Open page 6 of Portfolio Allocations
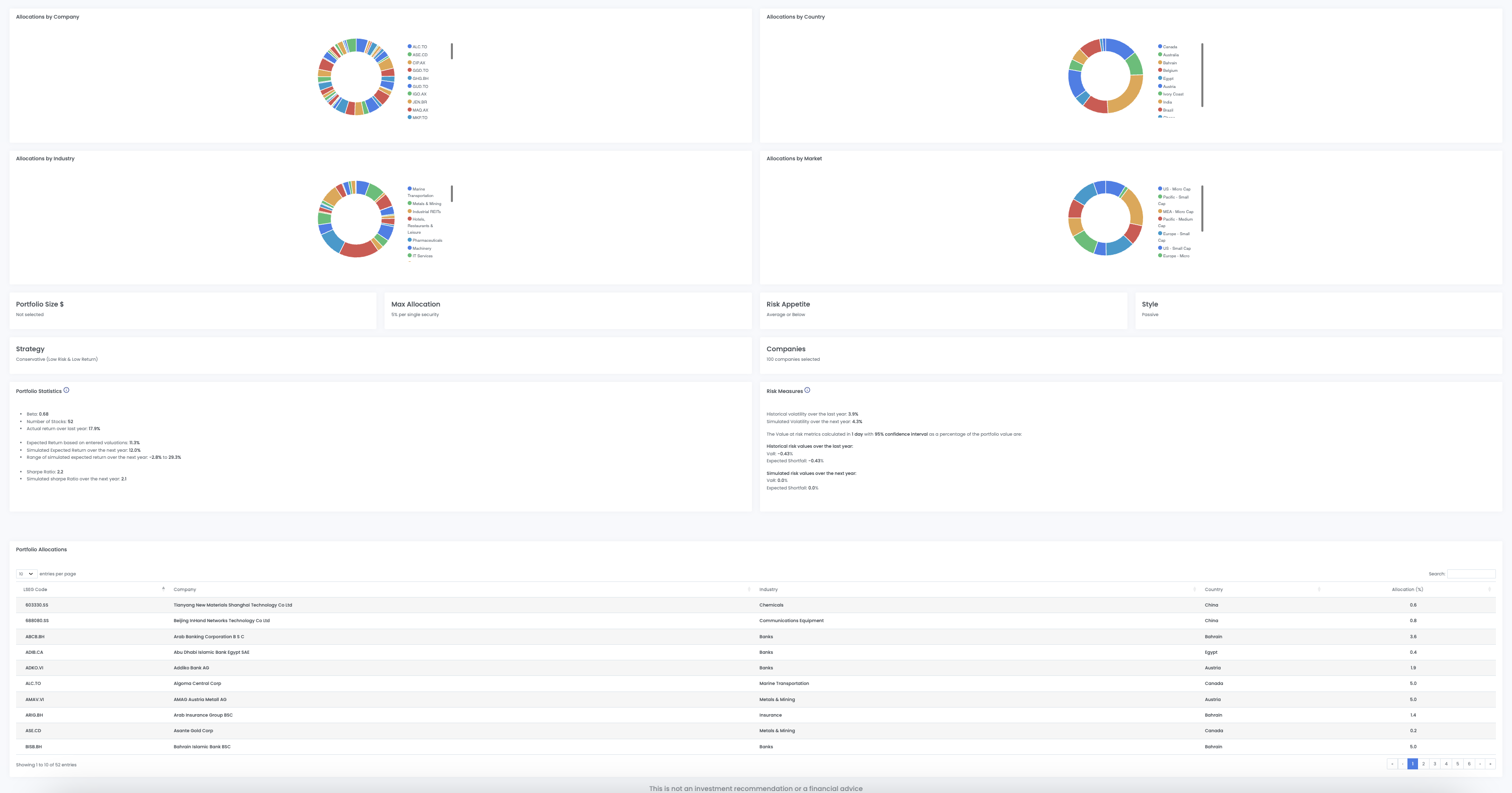The width and height of the screenshot is (1512, 793). point(1469,764)
